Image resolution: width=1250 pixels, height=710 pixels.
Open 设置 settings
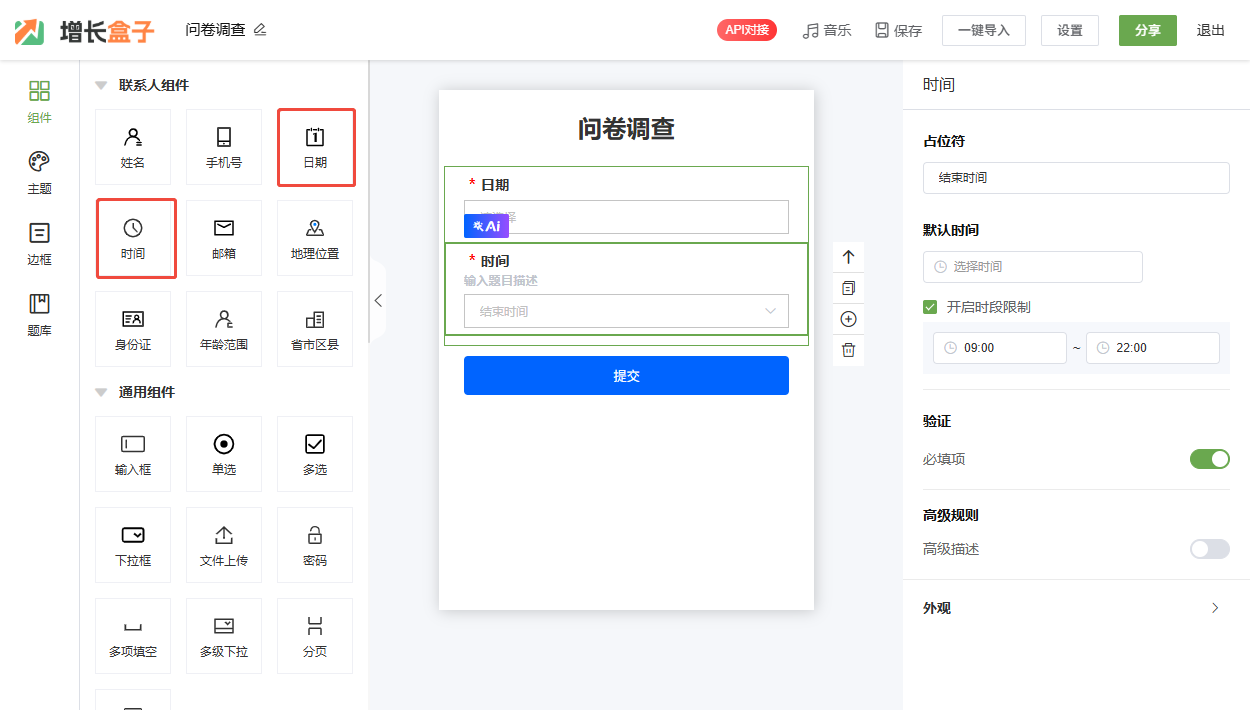(1070, 30)
